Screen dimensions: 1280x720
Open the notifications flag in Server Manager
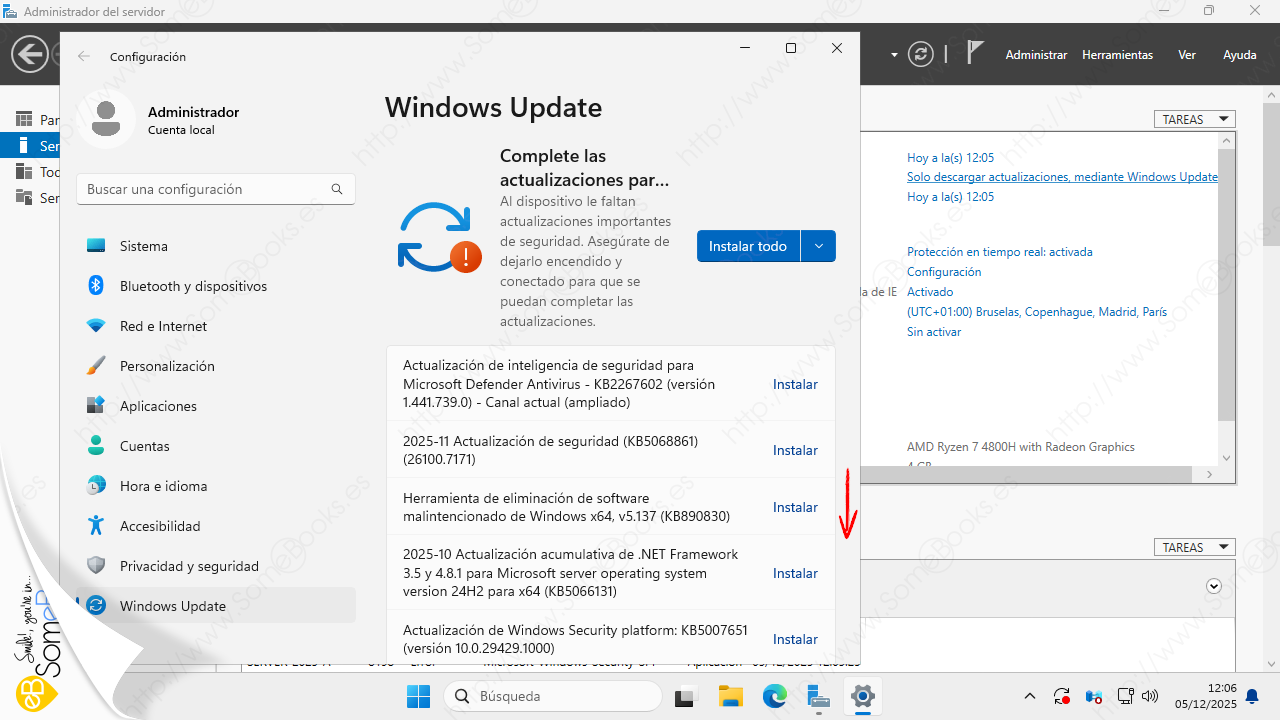[x=975, y=54]
